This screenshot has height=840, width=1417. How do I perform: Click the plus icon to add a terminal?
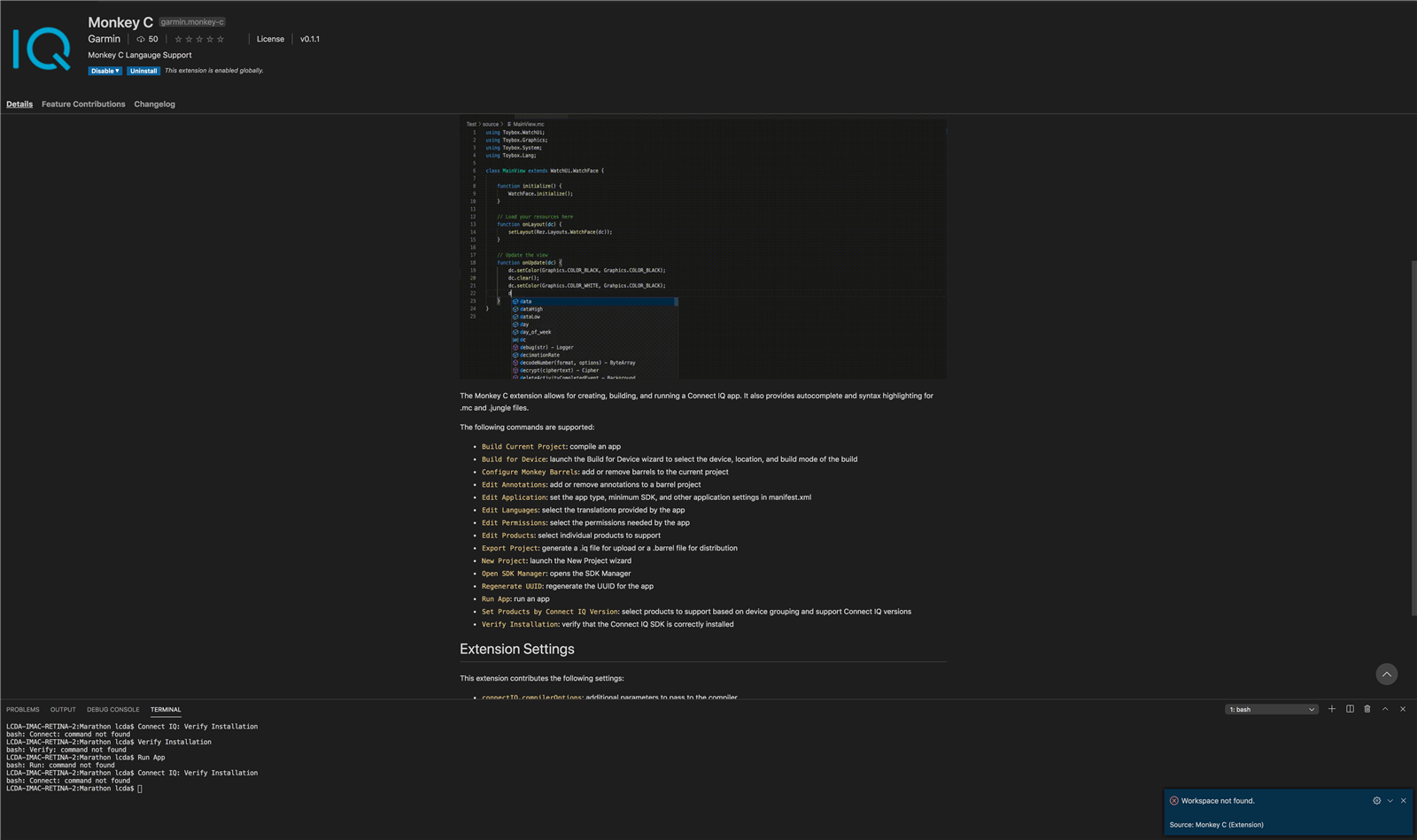pos(1331,709)
